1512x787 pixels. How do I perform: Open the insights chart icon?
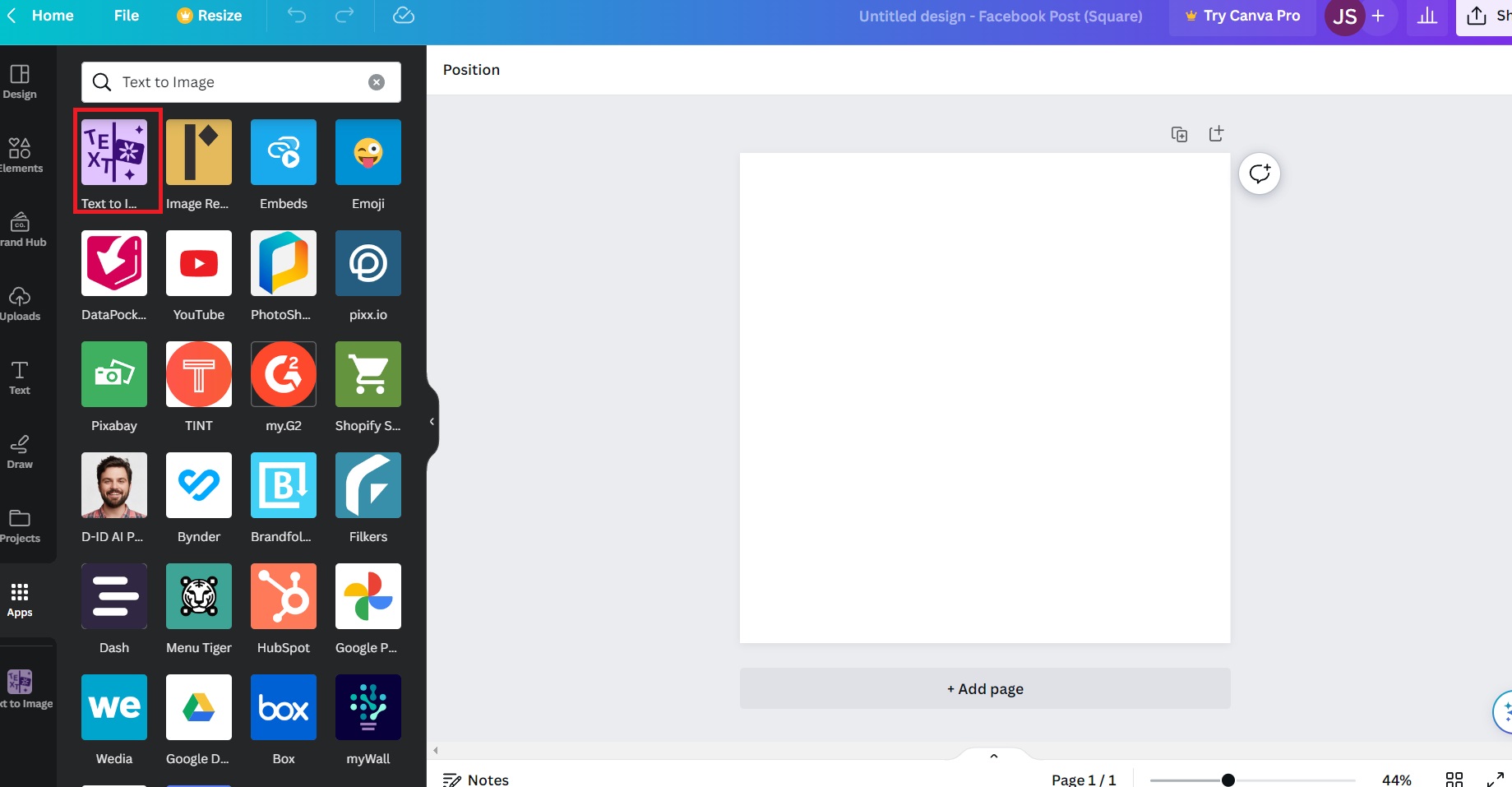coord(1427,16)
